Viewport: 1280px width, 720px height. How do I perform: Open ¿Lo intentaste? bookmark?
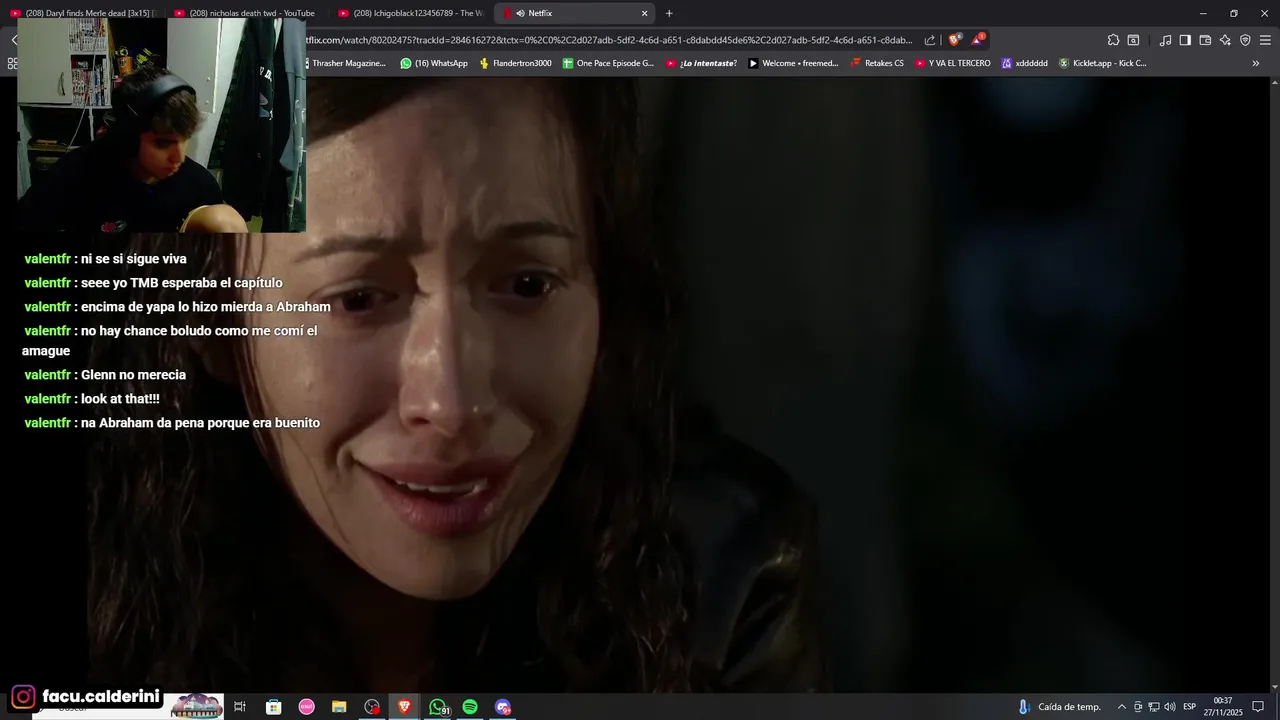(701, 63)
